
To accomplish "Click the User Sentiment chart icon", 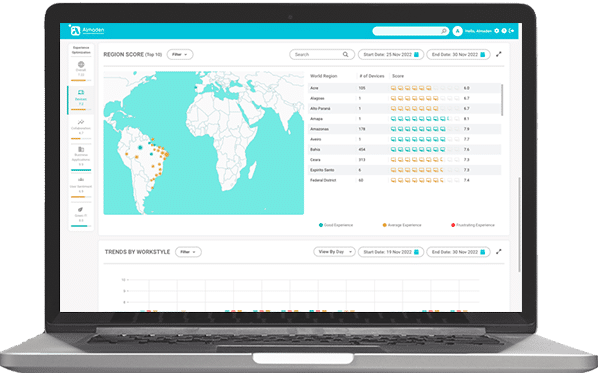I will tap(81, 179).
